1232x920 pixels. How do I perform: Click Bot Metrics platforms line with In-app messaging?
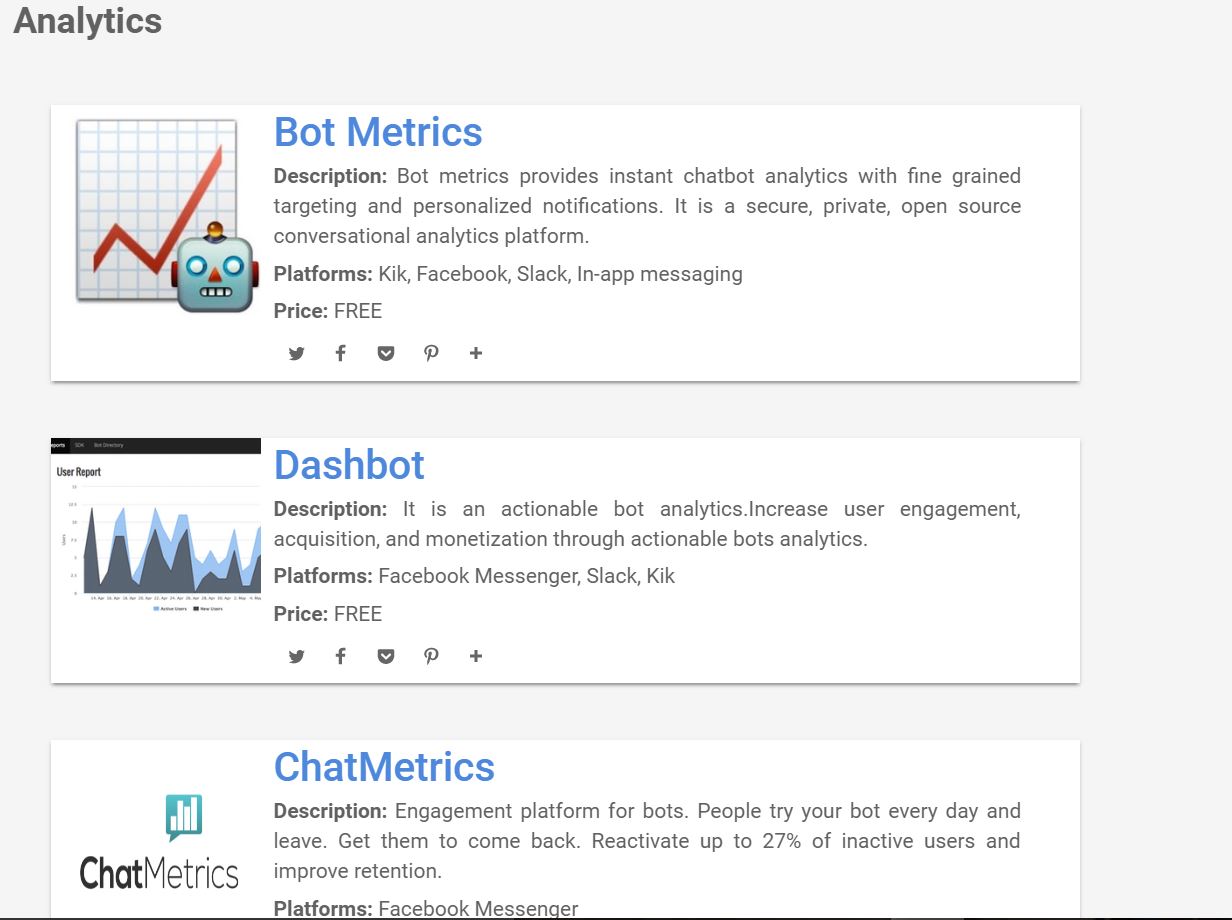click(x=508, y=274)
